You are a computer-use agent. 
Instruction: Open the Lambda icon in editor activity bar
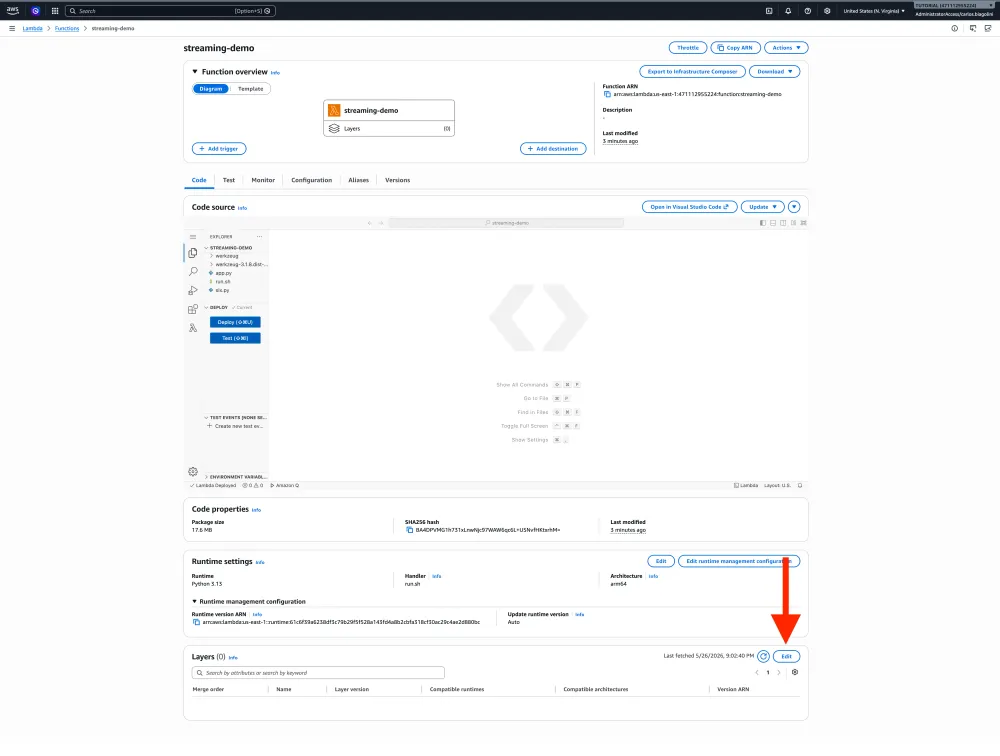click(x=193, y=328)
